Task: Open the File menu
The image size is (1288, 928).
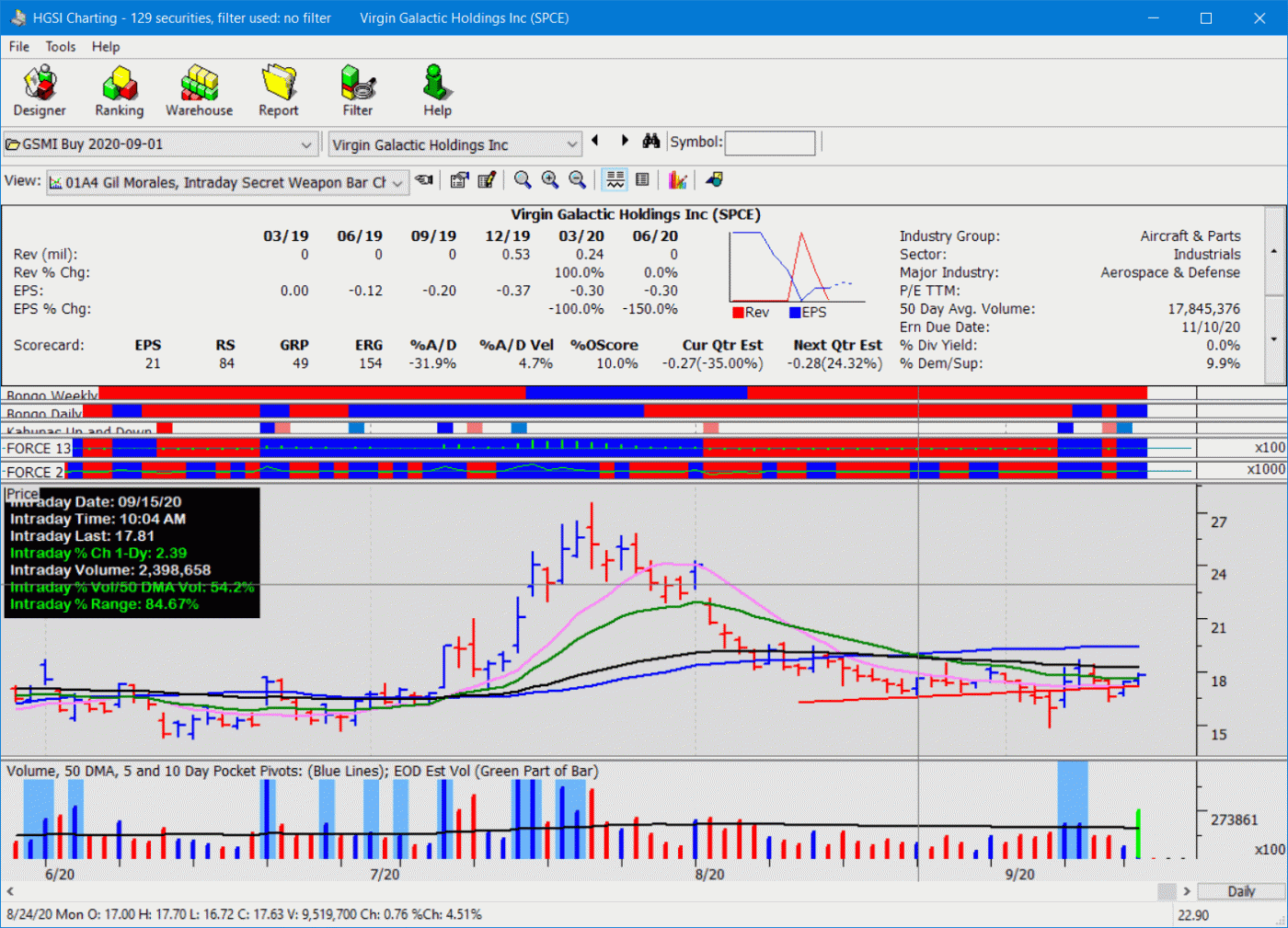Action: pos(19,47)
